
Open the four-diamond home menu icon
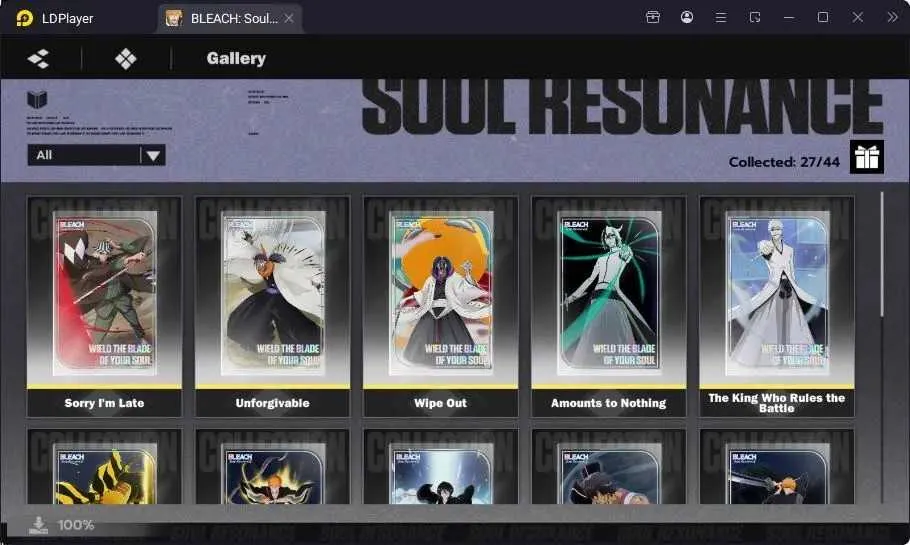(x=125, y=59)
